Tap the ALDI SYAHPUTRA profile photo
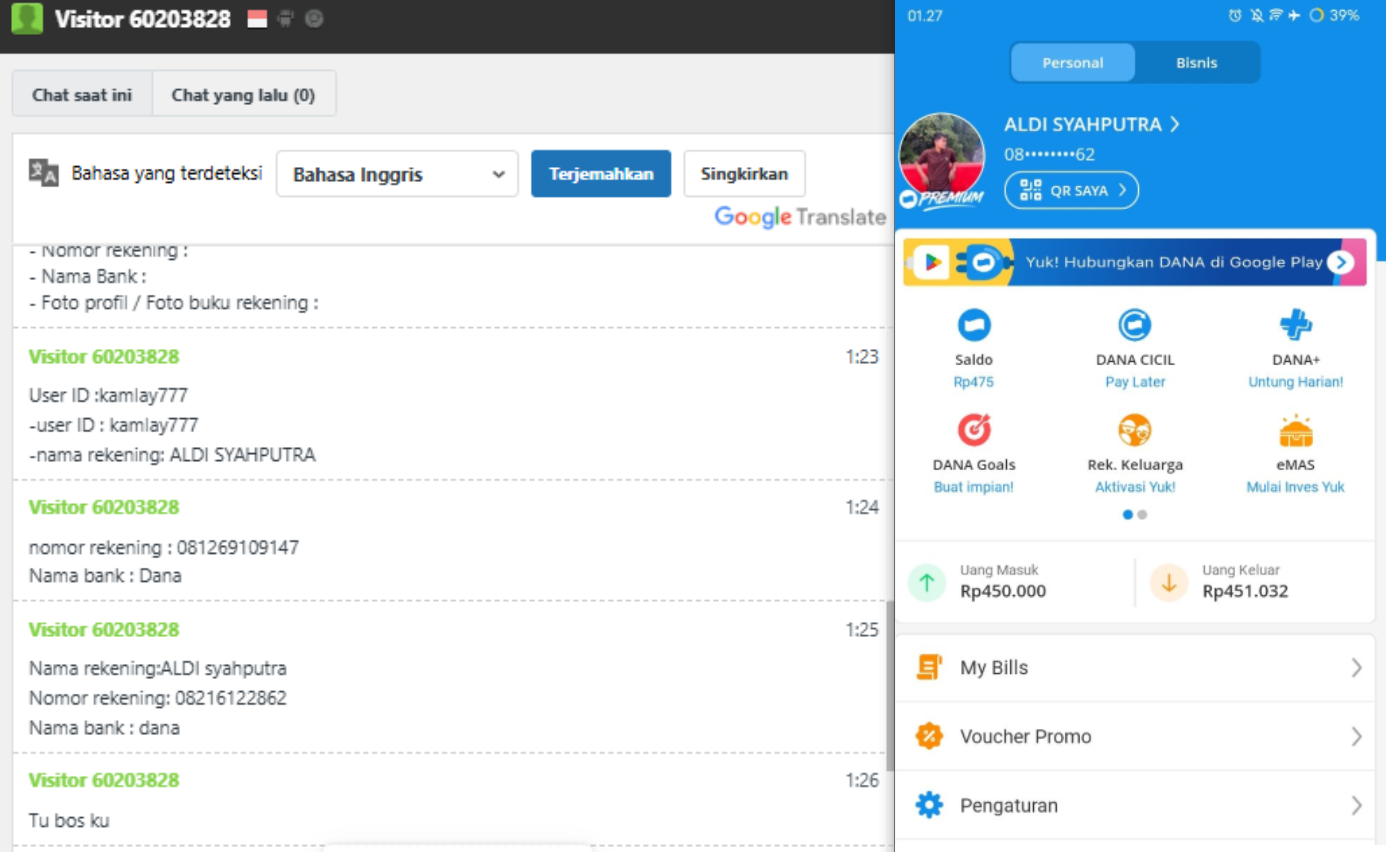The width and height of the screenshot is (1386, 852). tap(941, 155)
